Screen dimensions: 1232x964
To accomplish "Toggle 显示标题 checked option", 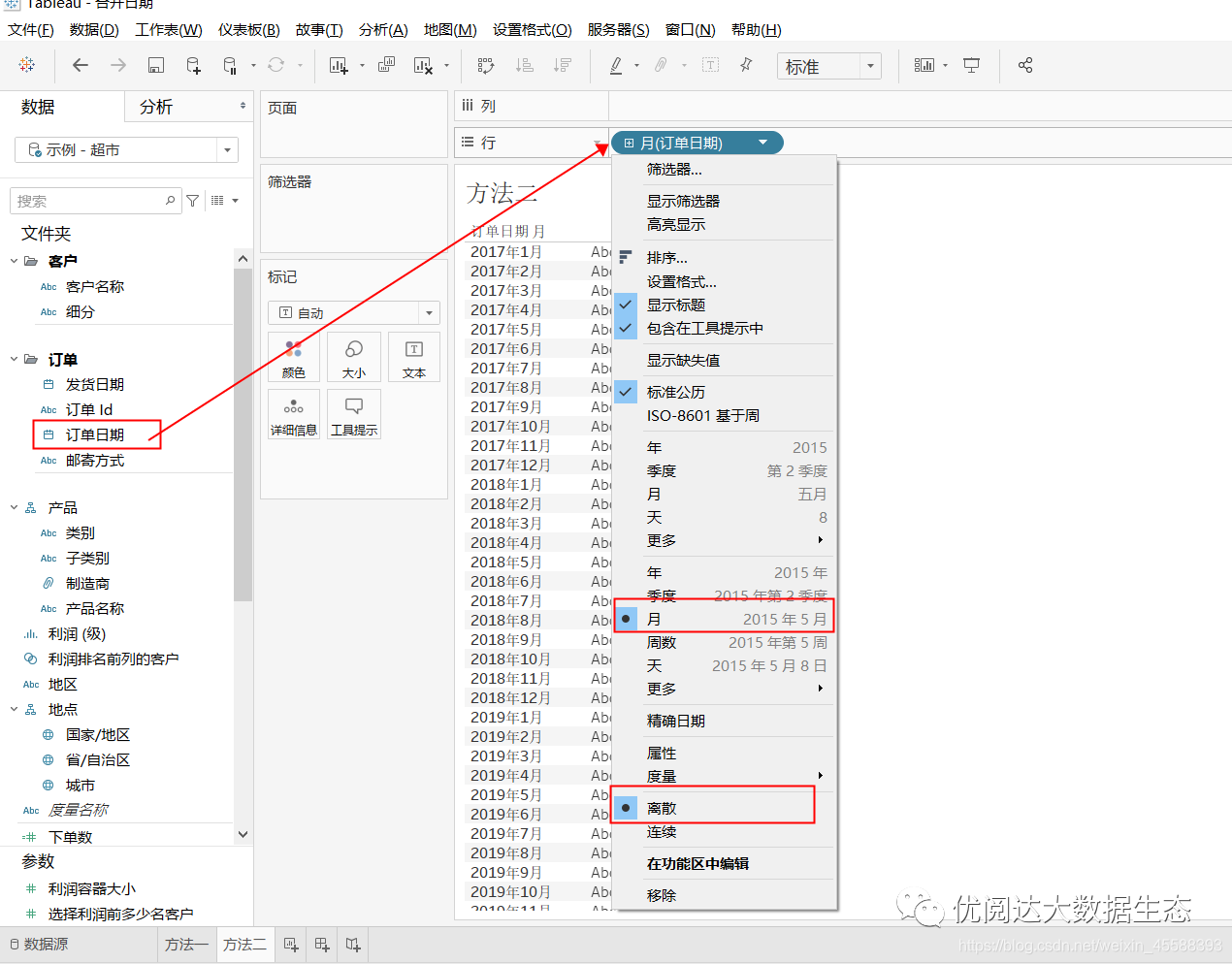I will pos(724,305).
